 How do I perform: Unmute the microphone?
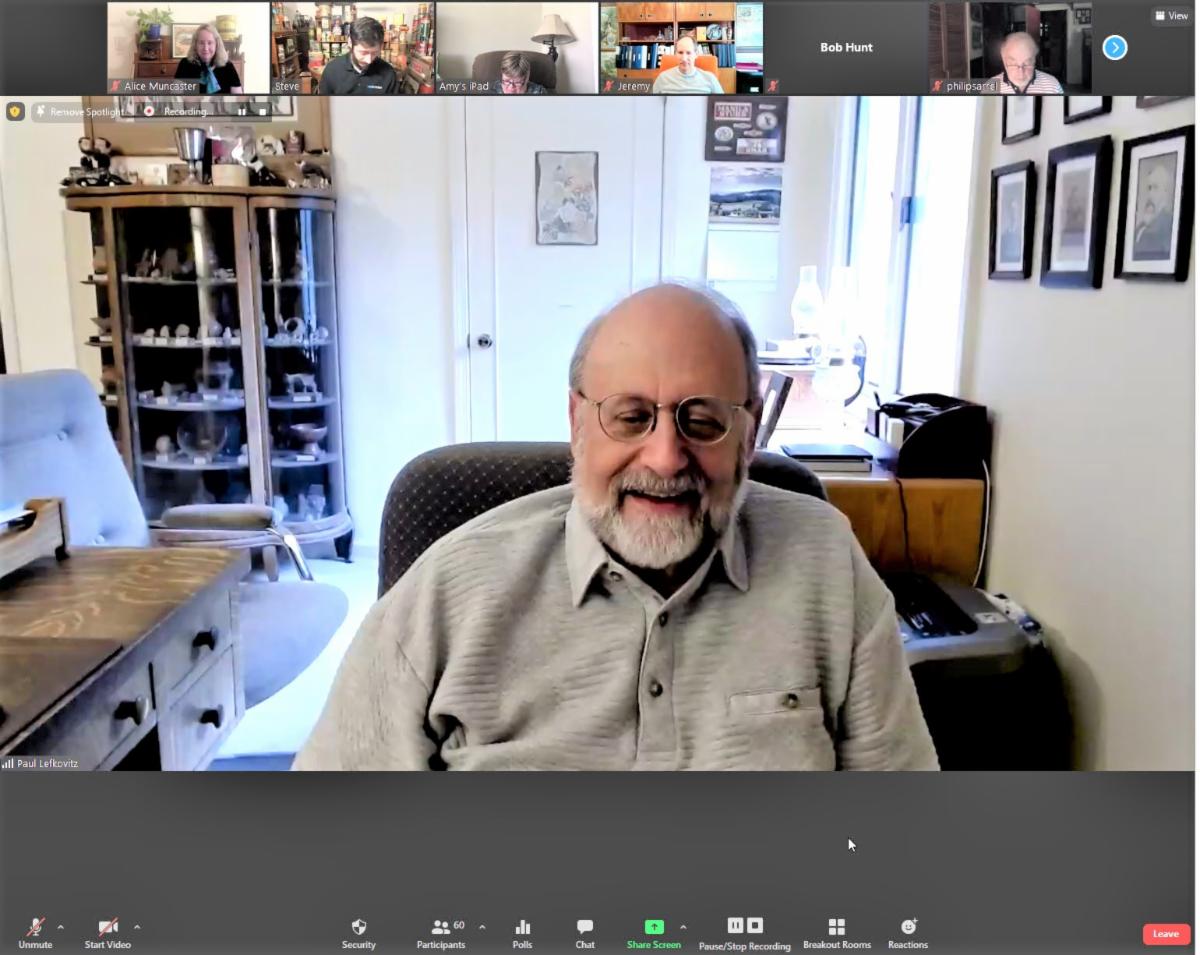[x=35, y=933]
